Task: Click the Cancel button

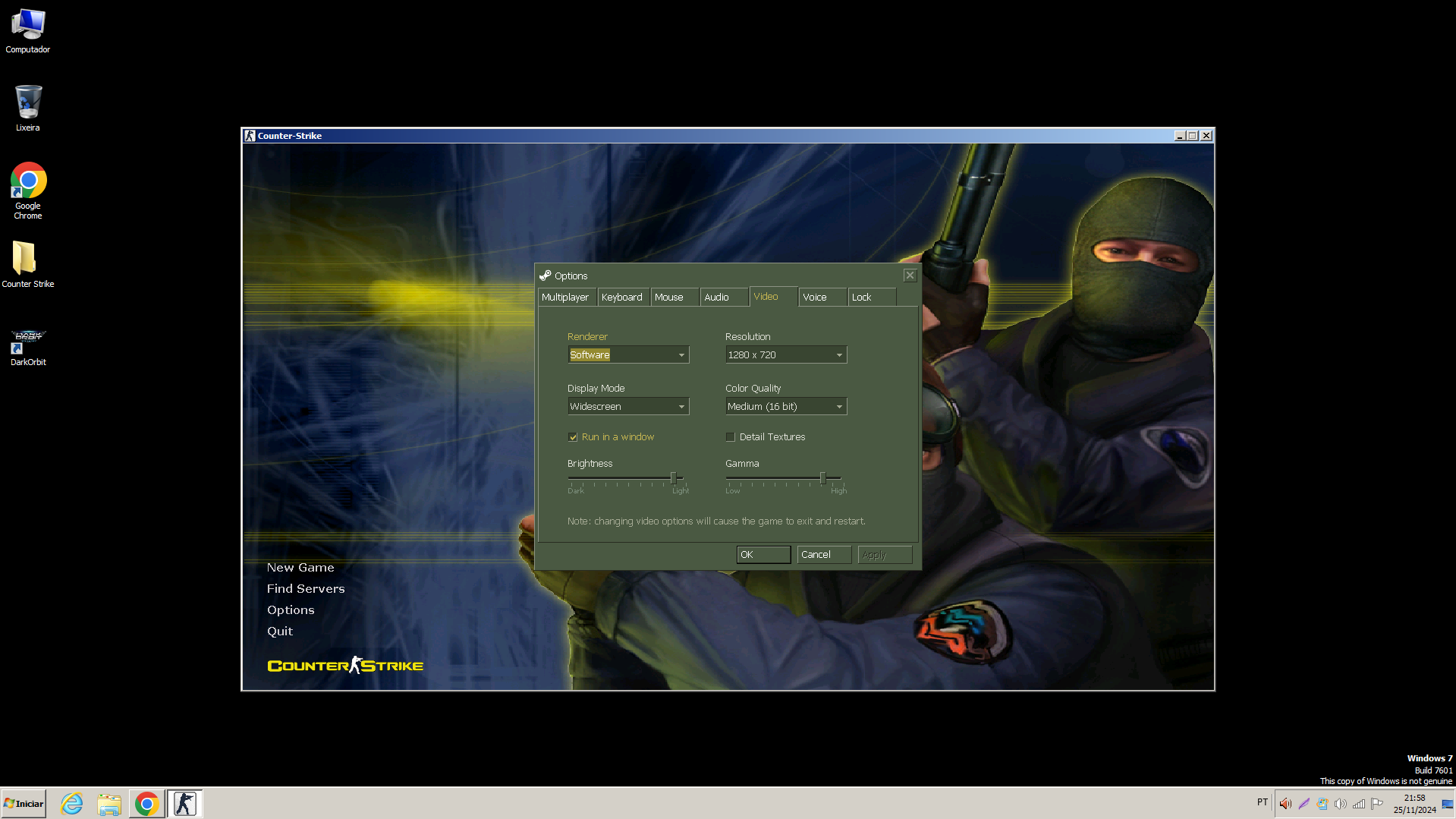Action: click(824, 555)
